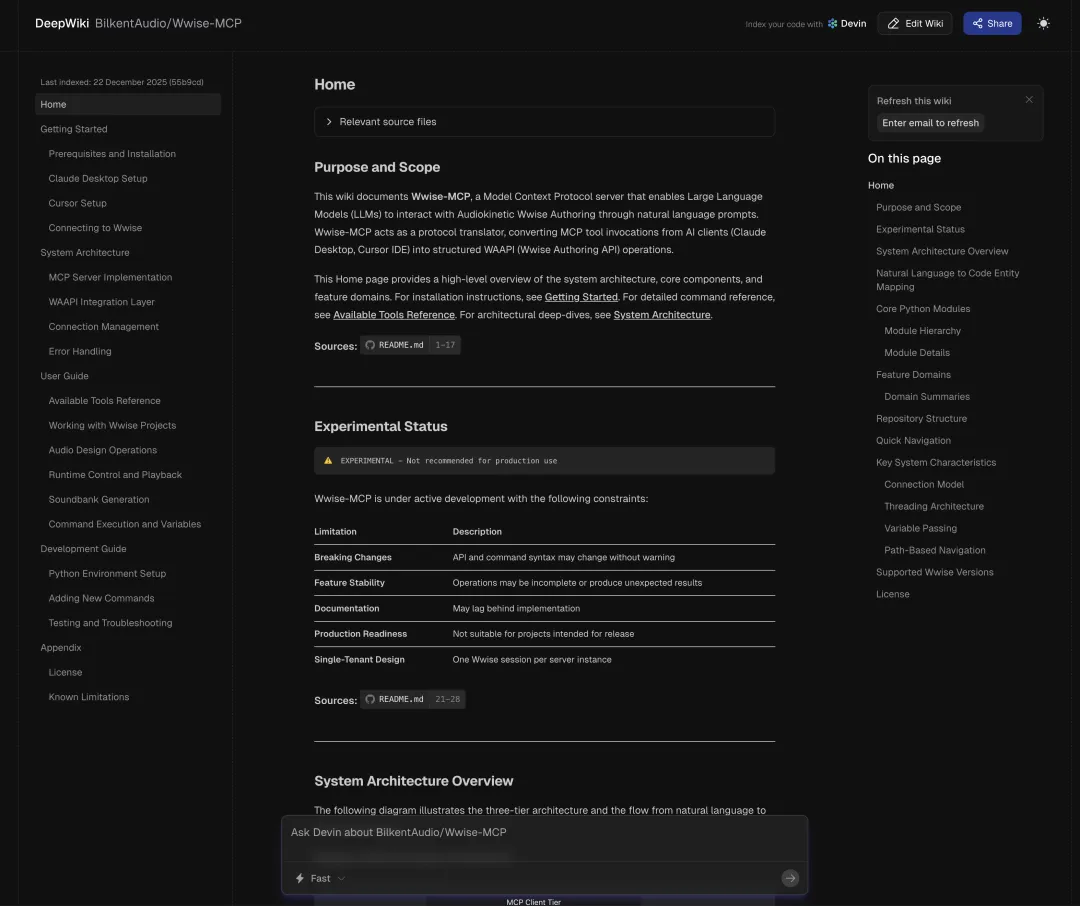Select Home in left sidebar
Image resolution: width=1080 pixels, height=906 pixels.
tap(127, 105)
